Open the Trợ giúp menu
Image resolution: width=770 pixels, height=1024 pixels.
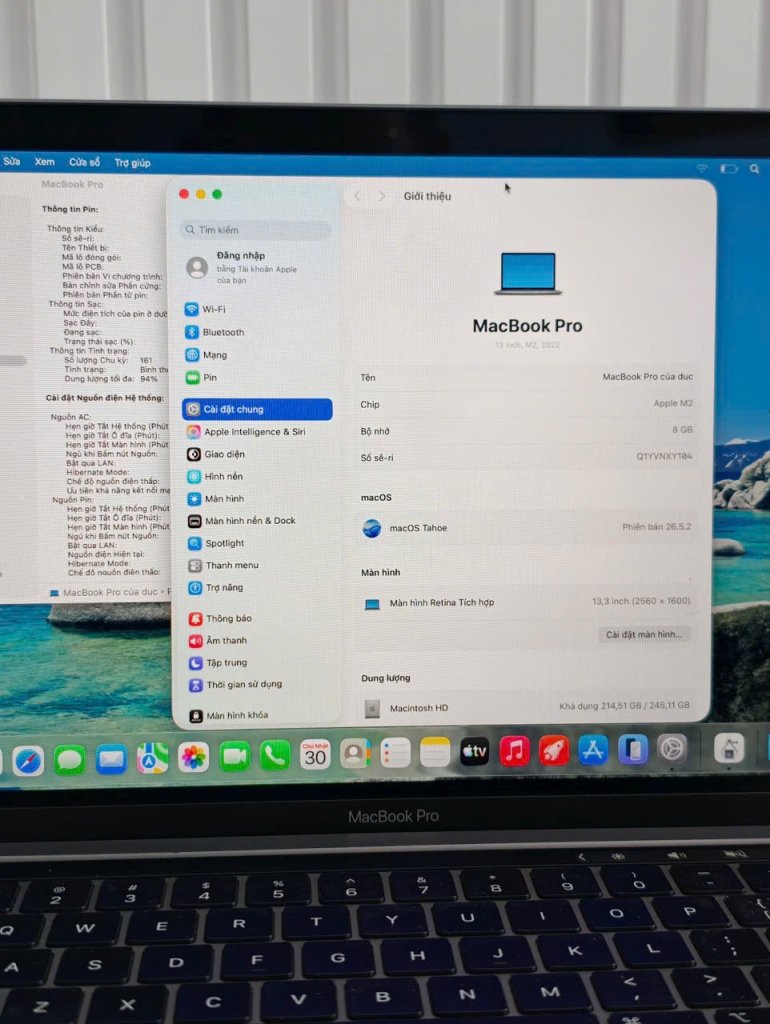click(133, 163)
